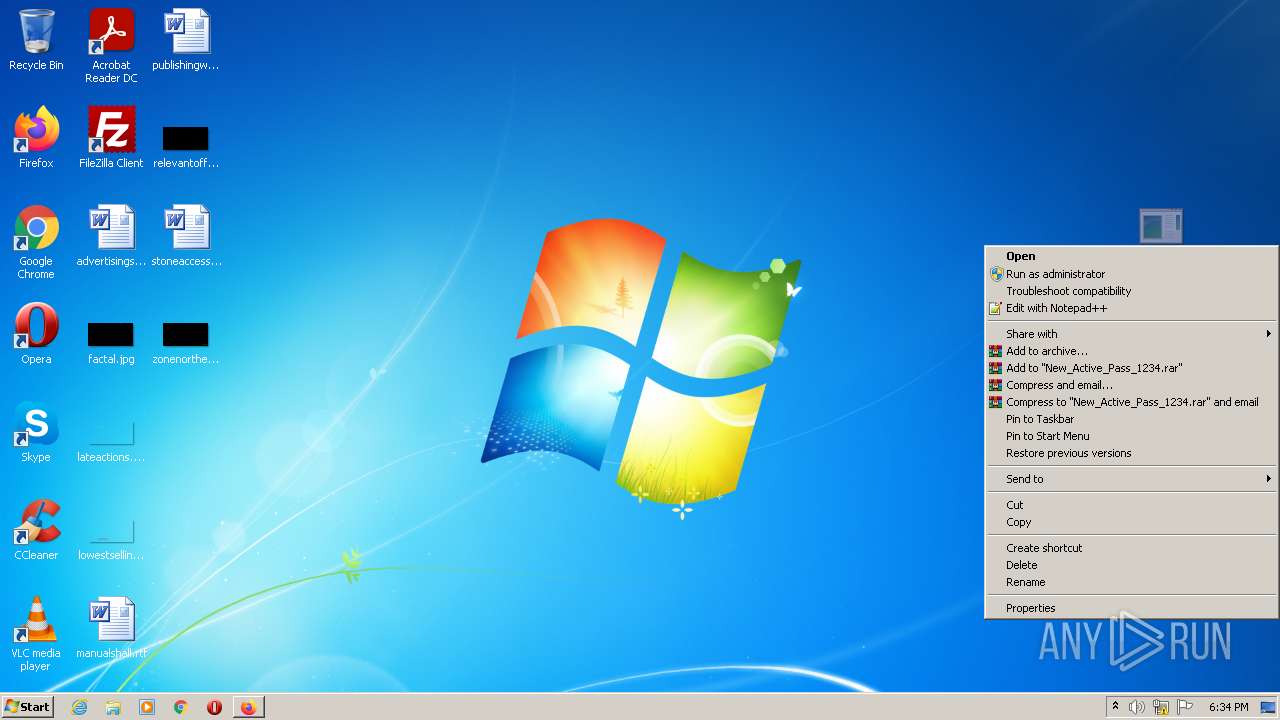Open the Action Center flag icon
The width and height of the screenshot is (1280, 720).
(x=1185, y=707)
